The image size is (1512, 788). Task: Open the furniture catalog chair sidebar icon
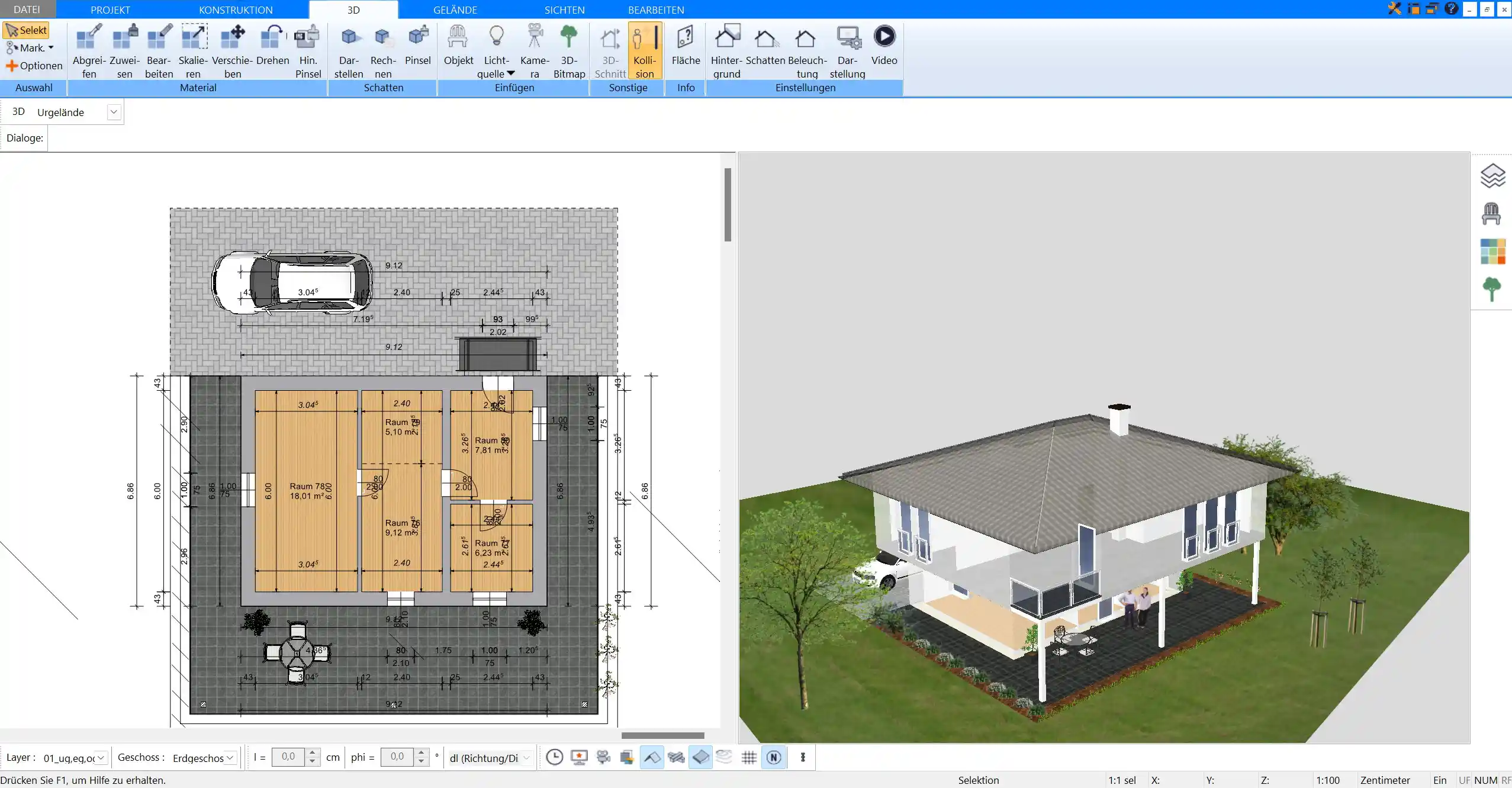coord(1491,214)
